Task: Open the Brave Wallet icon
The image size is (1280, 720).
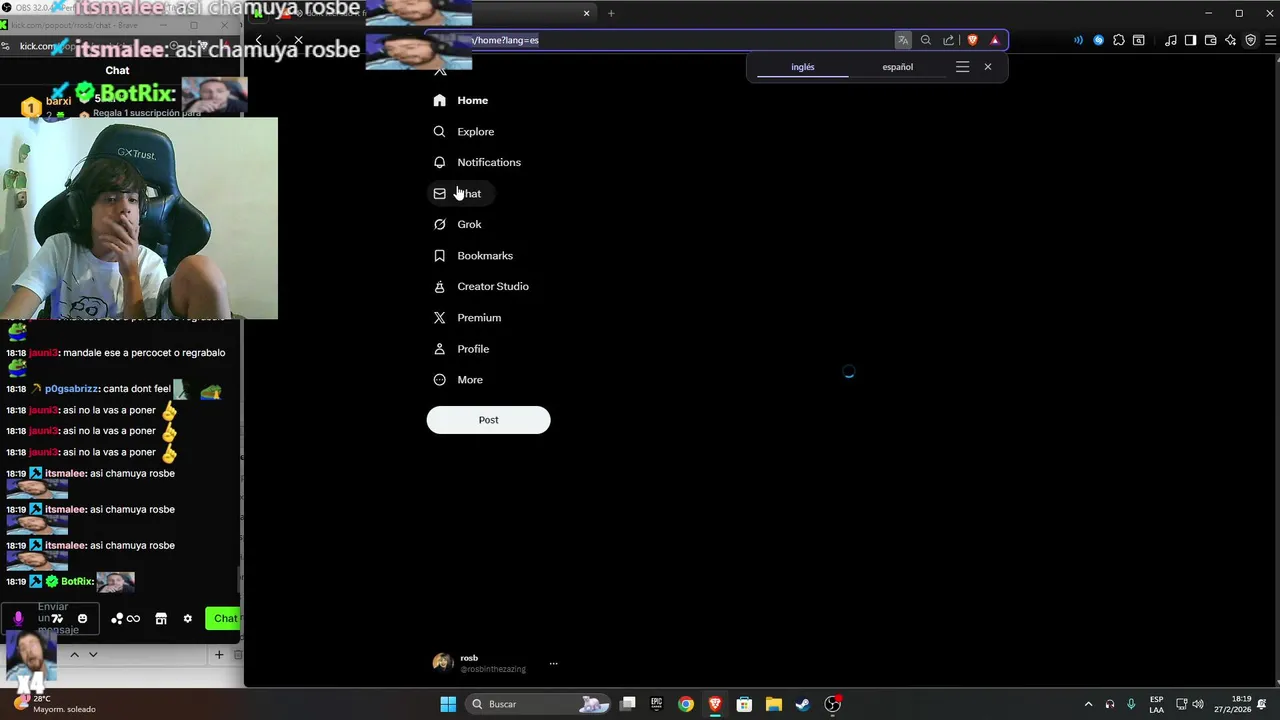Action: click(1210, 40)
